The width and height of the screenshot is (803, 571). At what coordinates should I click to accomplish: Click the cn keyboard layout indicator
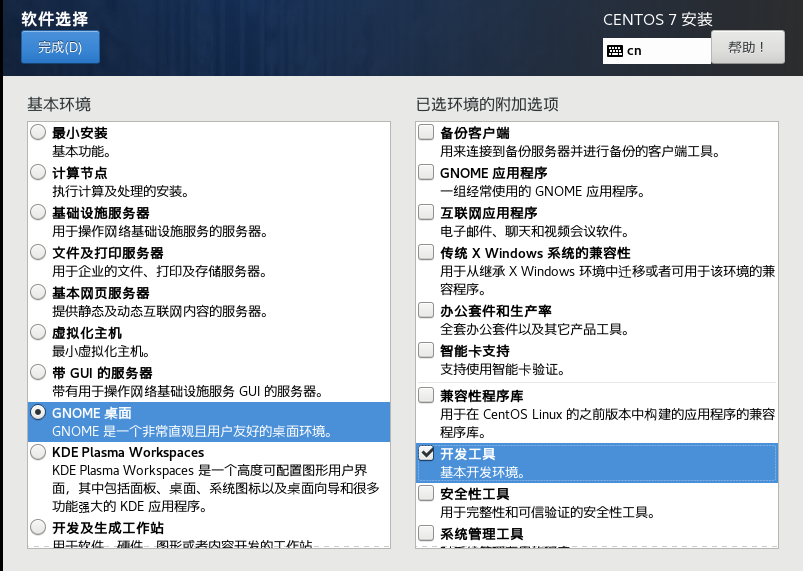(x=657, y=51)
